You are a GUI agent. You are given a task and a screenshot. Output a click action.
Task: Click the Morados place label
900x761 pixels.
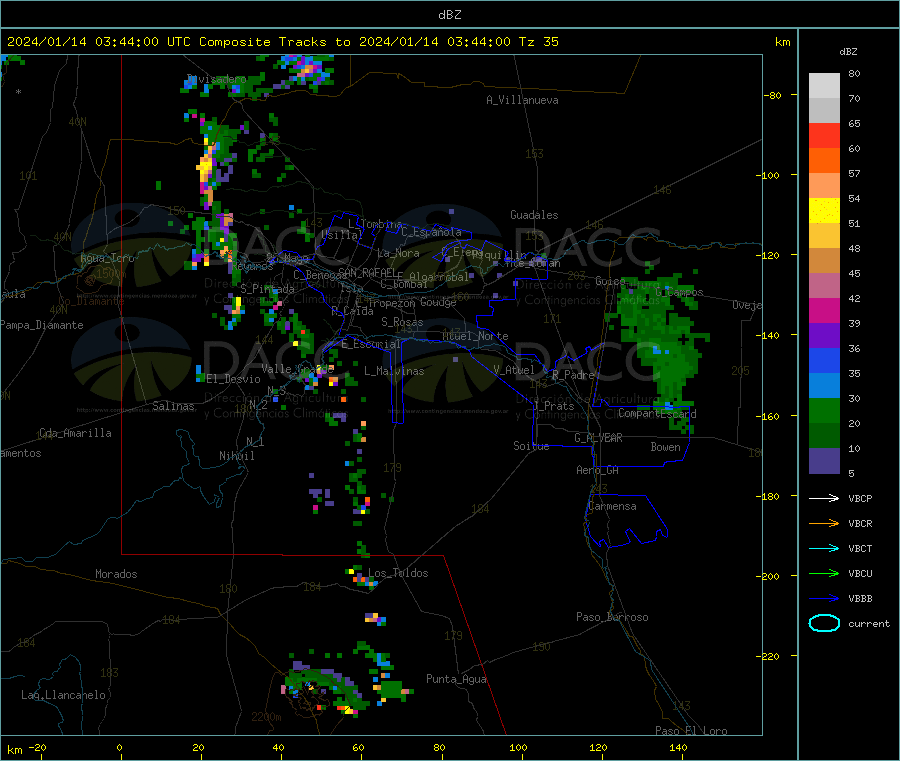coord(116,574)
